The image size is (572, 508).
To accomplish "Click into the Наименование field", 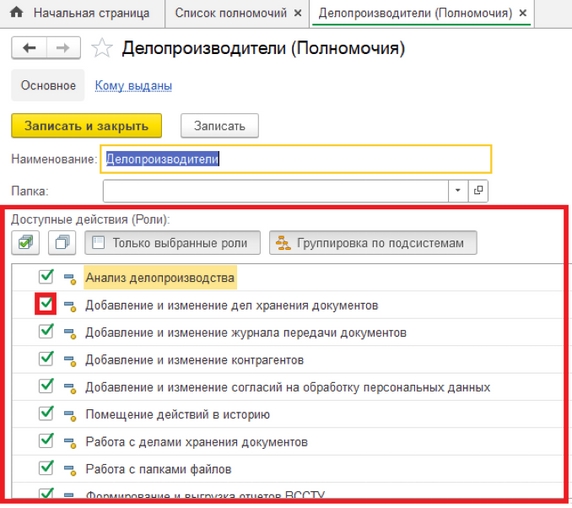I will pos(296,159).
